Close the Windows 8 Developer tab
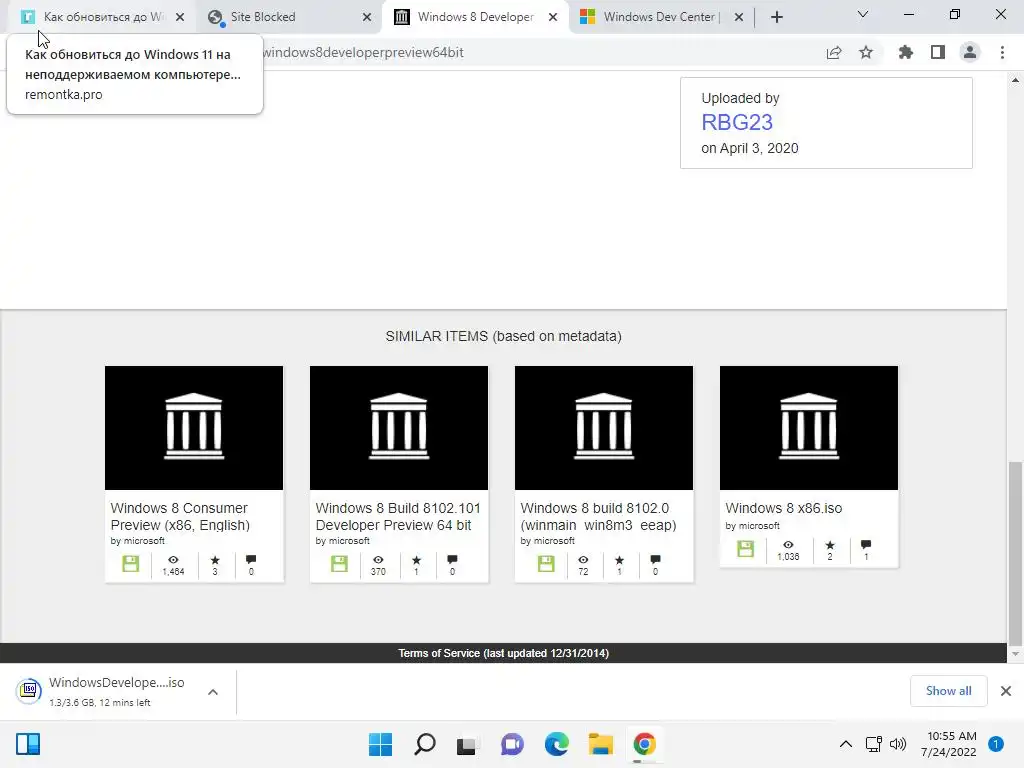 click(x=553, y=17)
